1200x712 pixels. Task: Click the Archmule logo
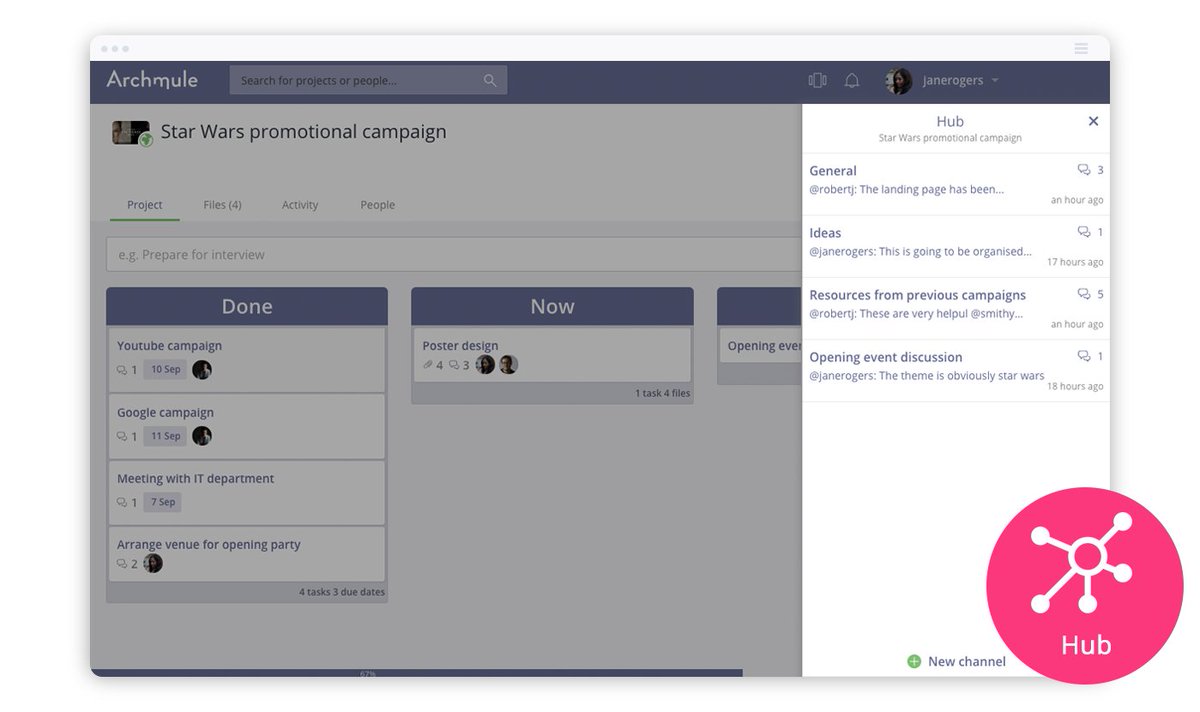point(152,80)
